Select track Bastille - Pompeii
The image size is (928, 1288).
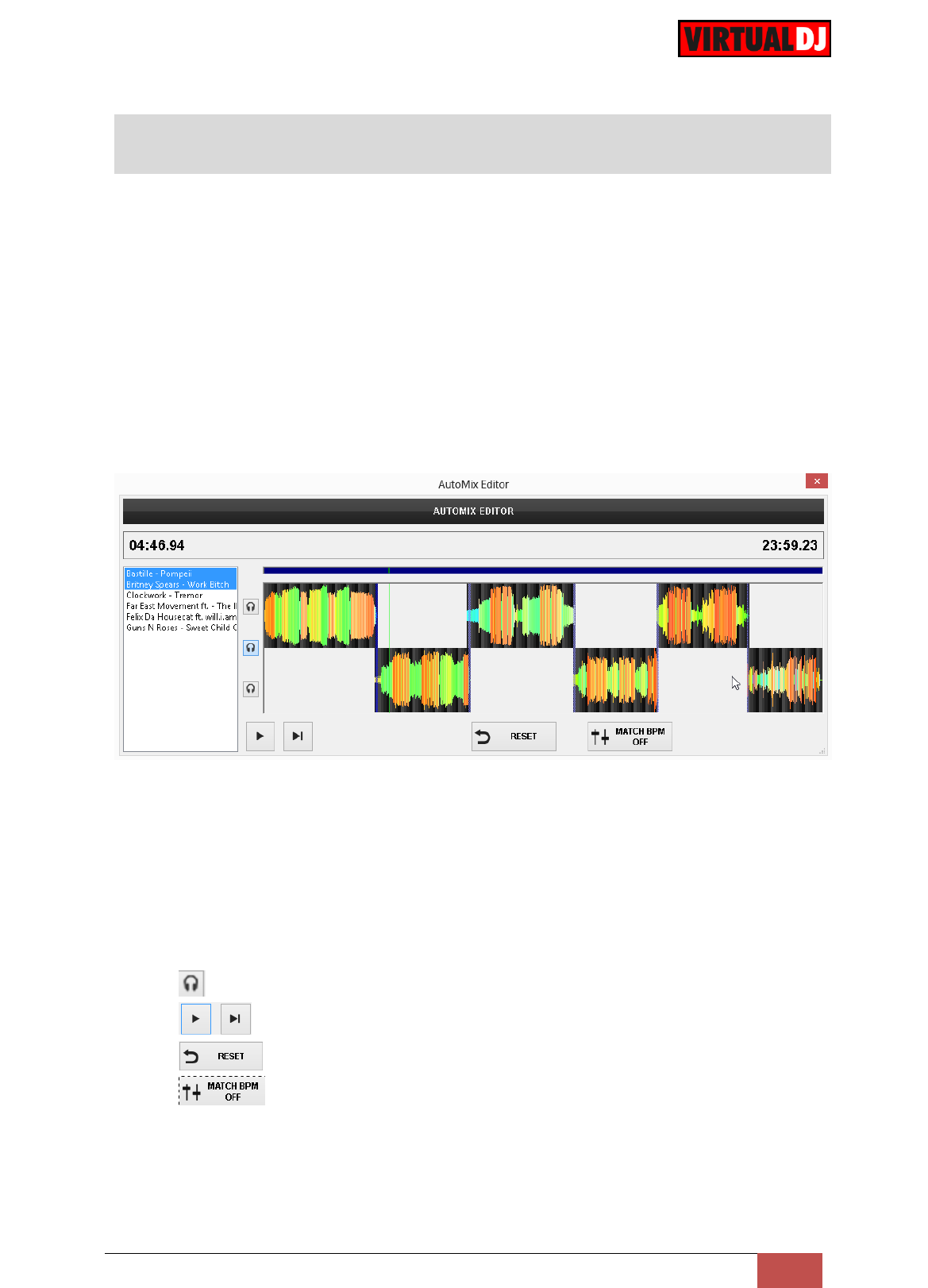click(180, 573)
